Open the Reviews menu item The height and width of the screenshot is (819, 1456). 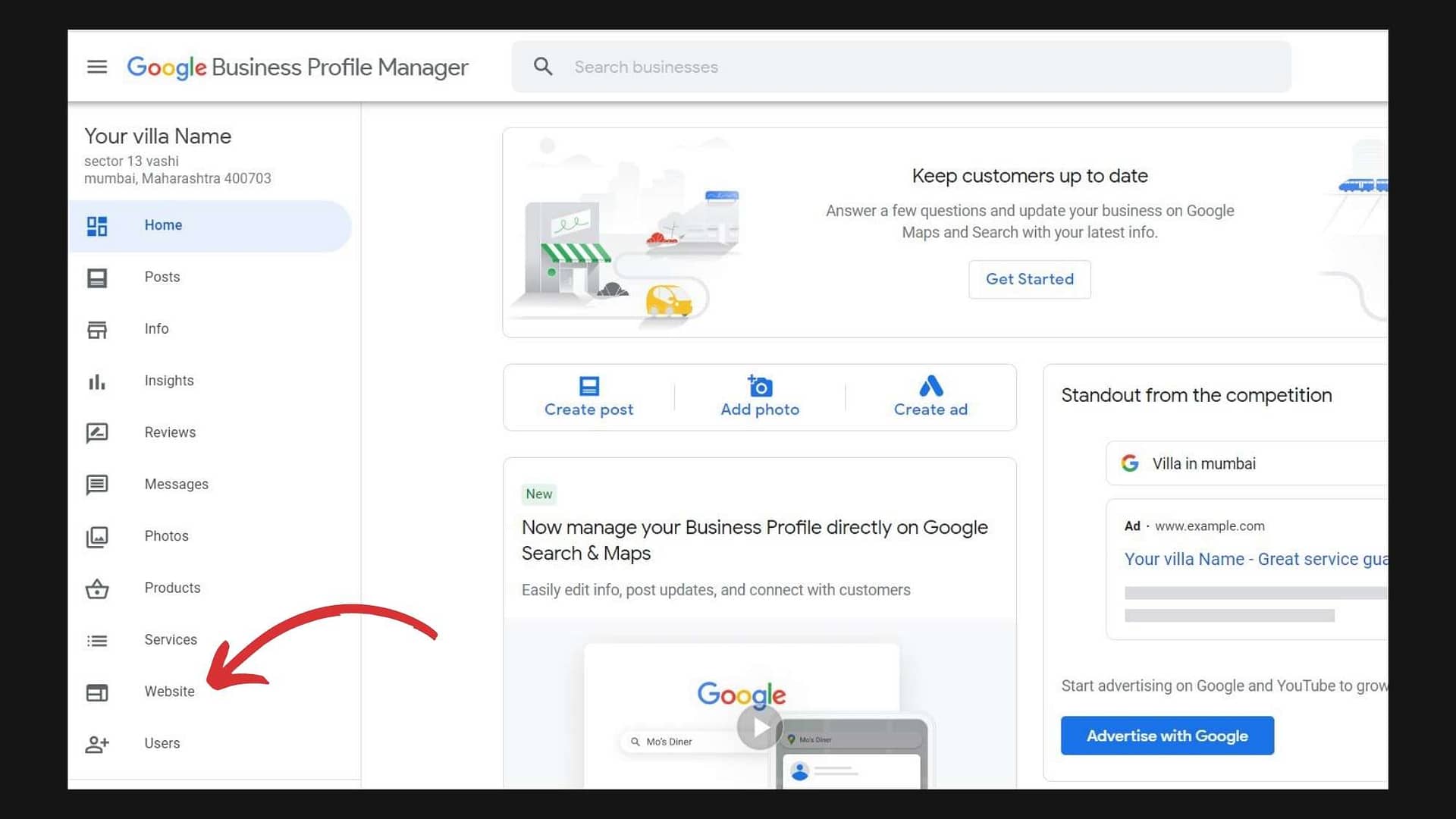point(209,432)
